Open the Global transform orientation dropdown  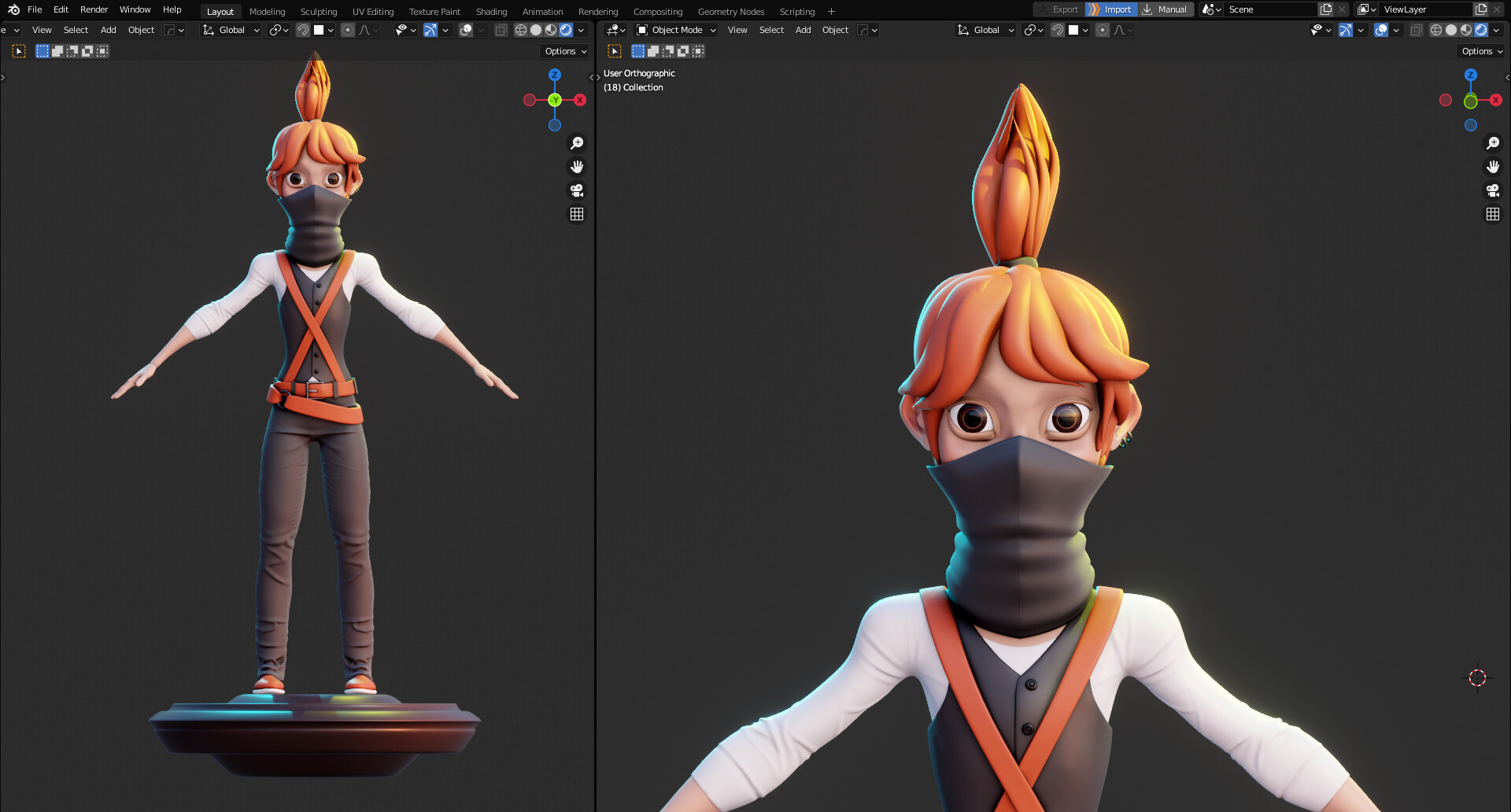click(231, 29)
